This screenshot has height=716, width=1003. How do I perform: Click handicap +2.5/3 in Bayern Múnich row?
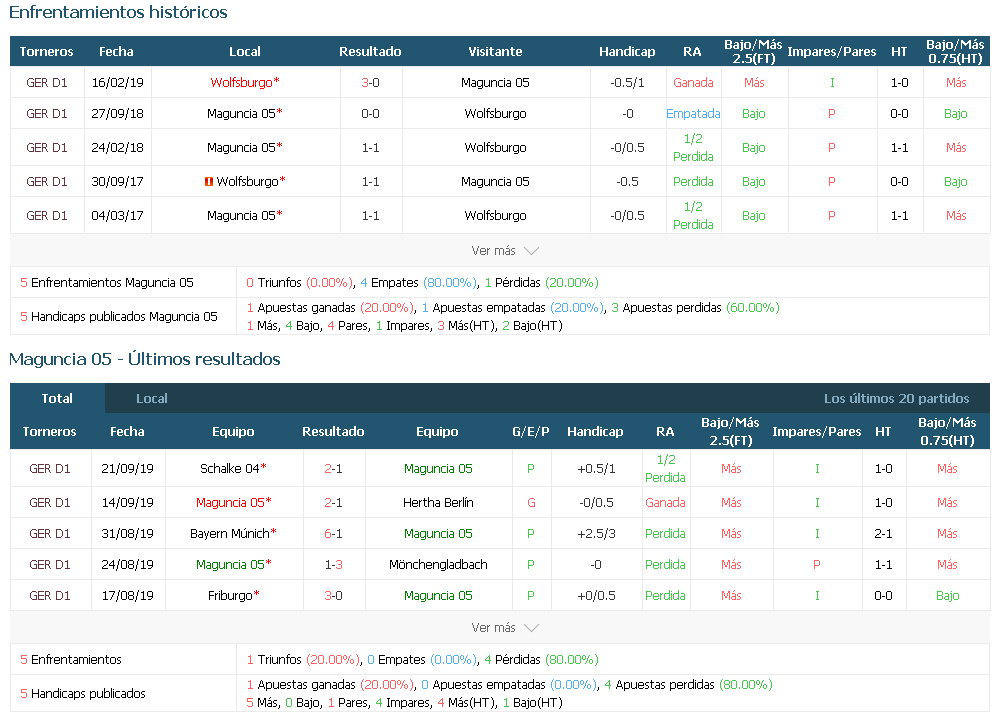click(x=596, y=534)
